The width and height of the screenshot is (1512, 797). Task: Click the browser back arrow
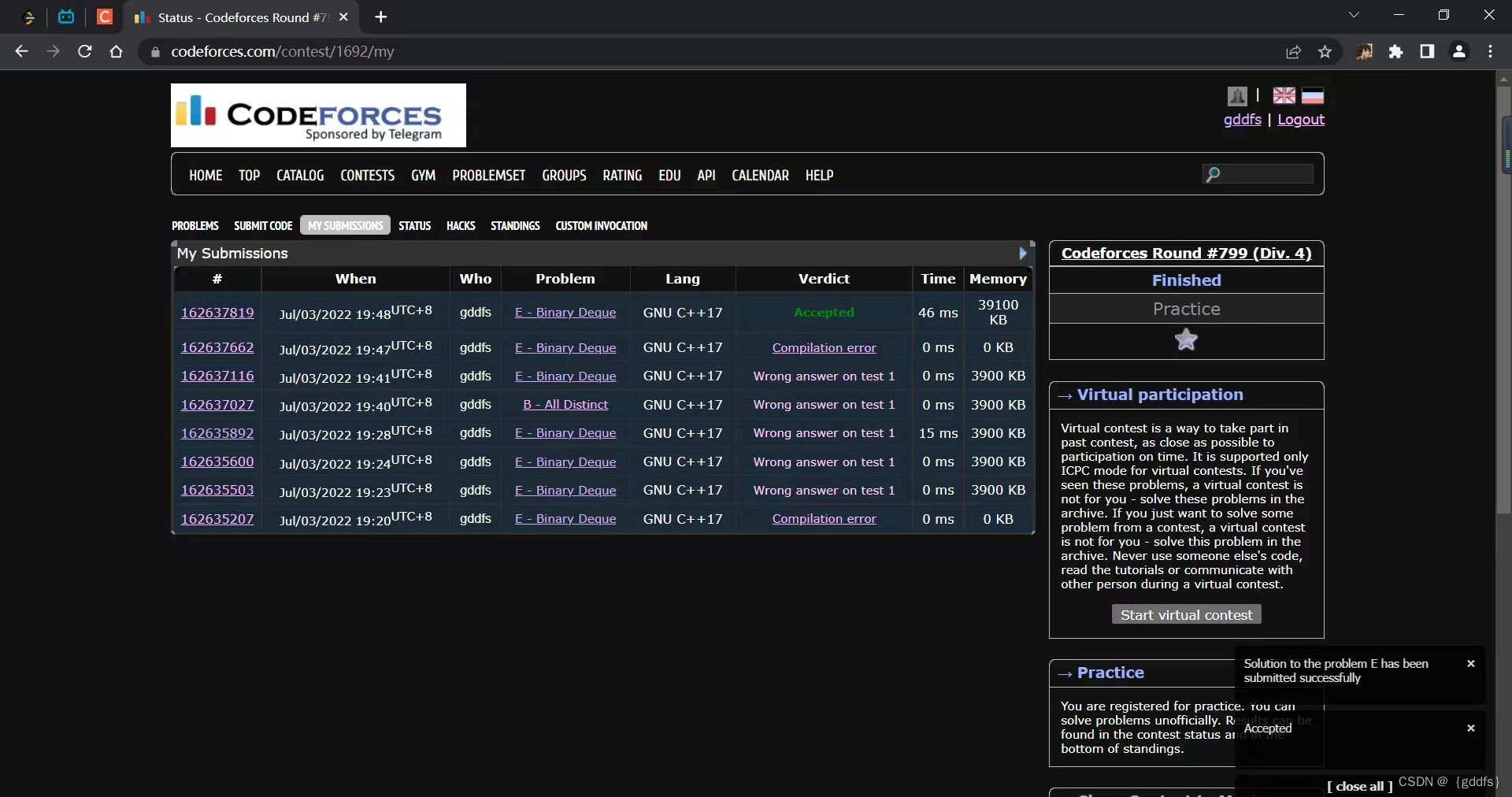click(x=21, y=51)
